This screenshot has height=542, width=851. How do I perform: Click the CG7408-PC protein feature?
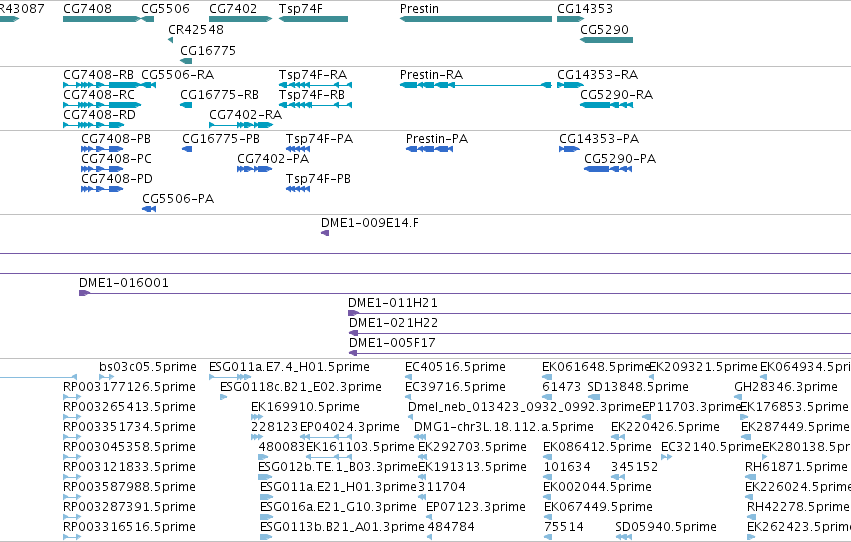pyautogui.click(x=102, y=169)
